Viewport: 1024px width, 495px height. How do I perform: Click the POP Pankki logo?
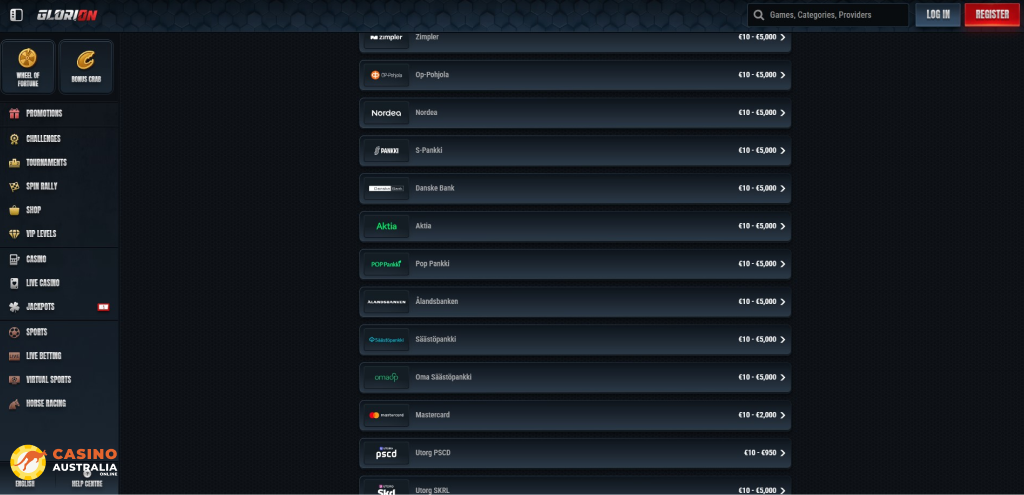click(387, 264)
